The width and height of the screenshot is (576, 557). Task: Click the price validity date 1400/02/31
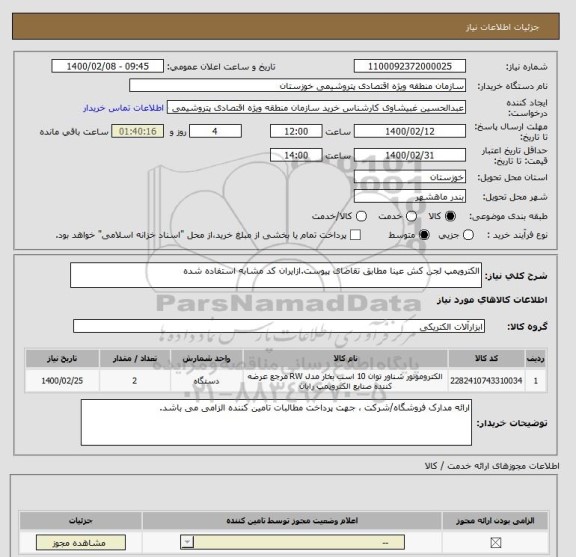410,155
